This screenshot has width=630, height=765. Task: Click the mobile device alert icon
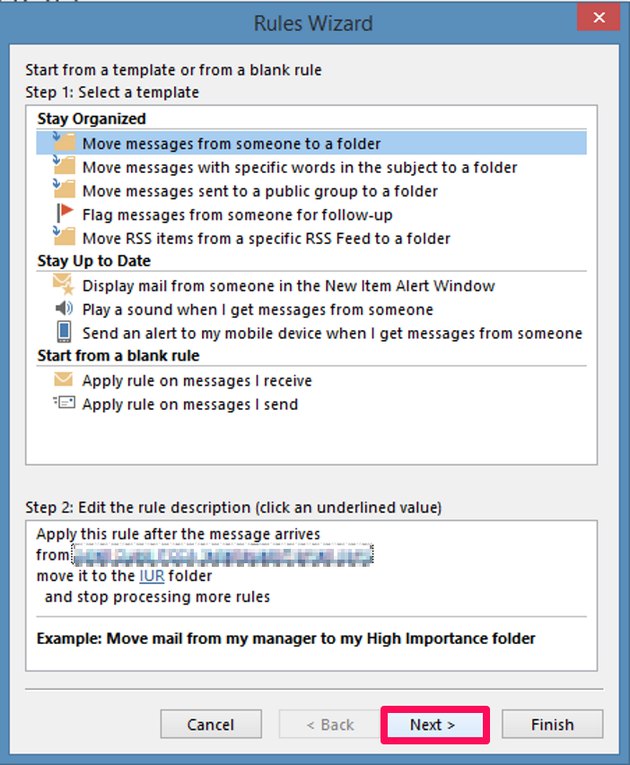tap(64, 332)
